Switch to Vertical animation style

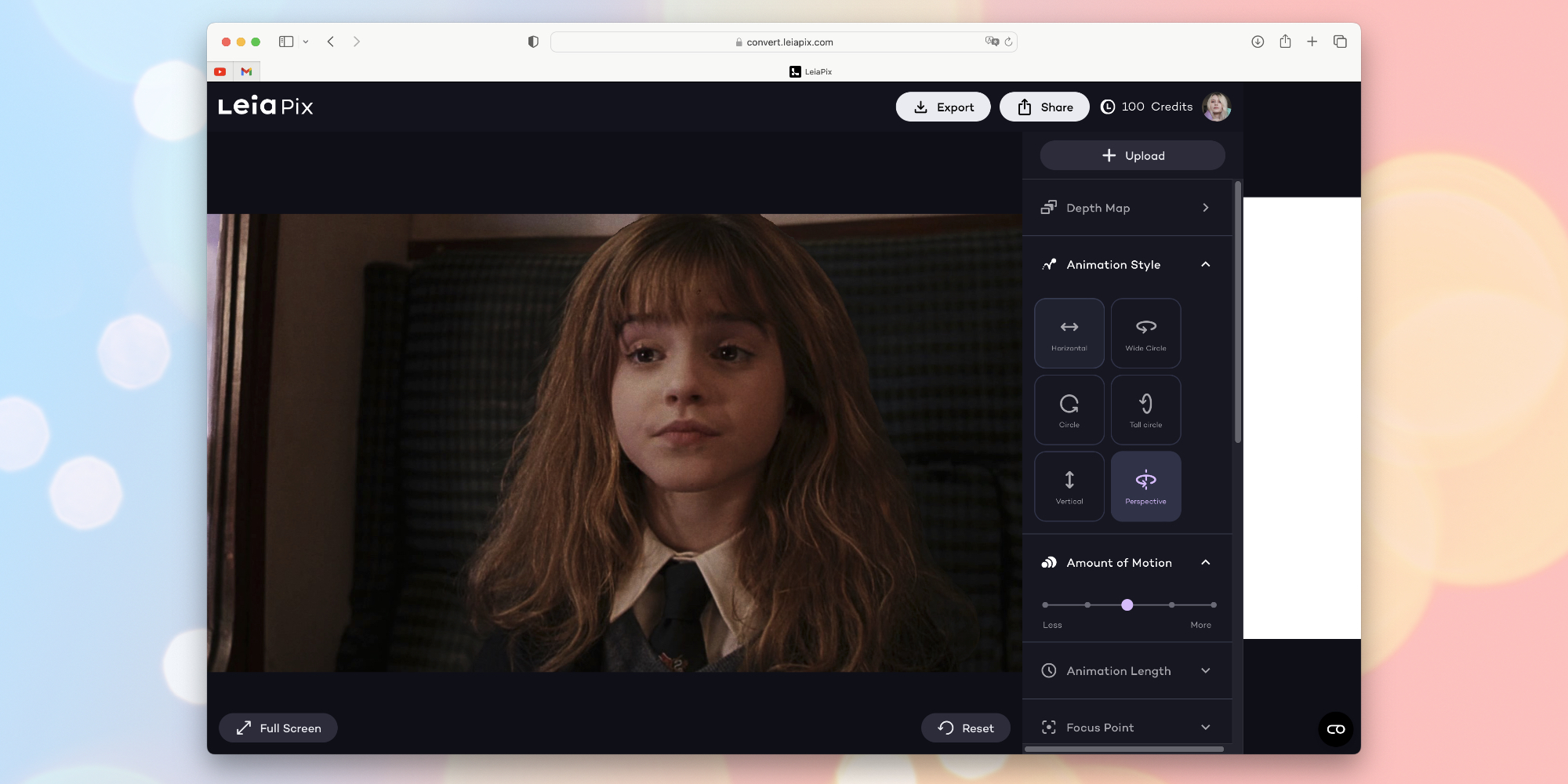point(1069,486)
